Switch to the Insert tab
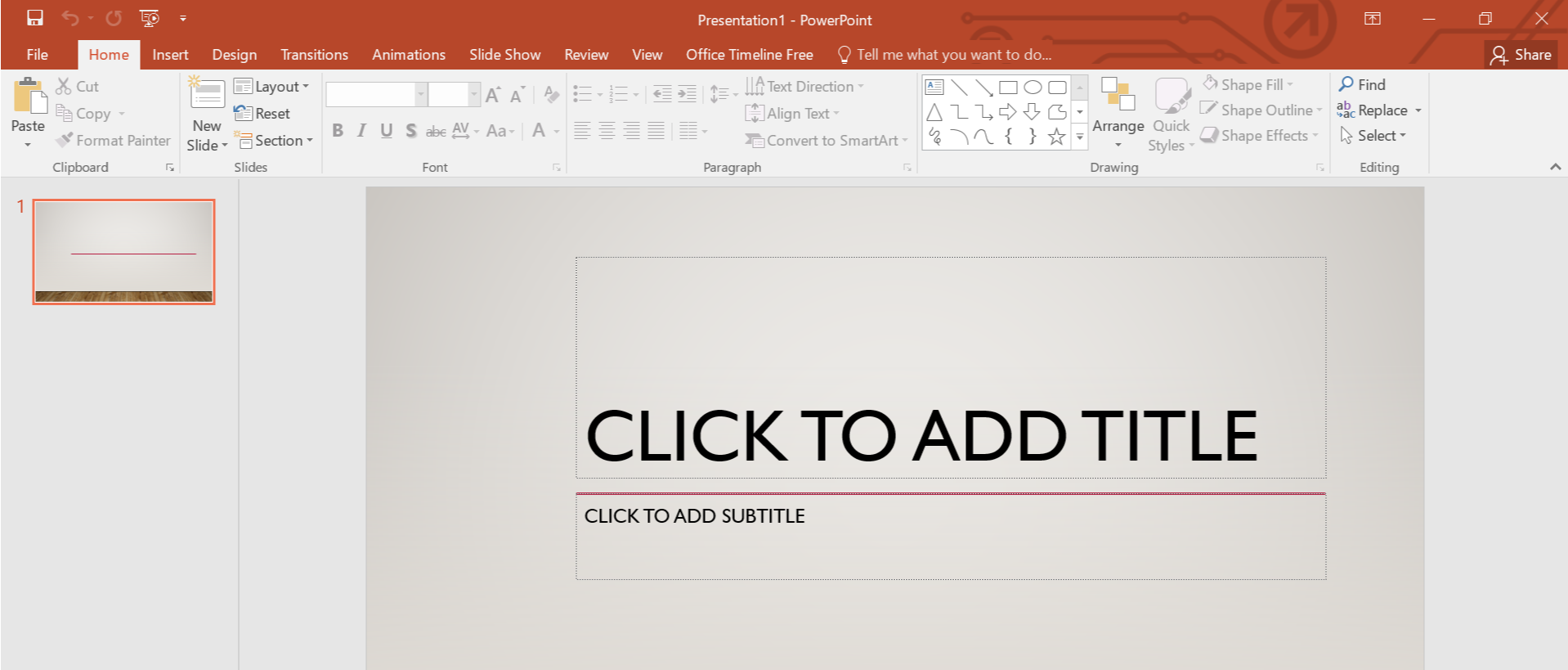The width and height of the screenshot is (1568, 670). pyautogui.click(x=170, y=55)
